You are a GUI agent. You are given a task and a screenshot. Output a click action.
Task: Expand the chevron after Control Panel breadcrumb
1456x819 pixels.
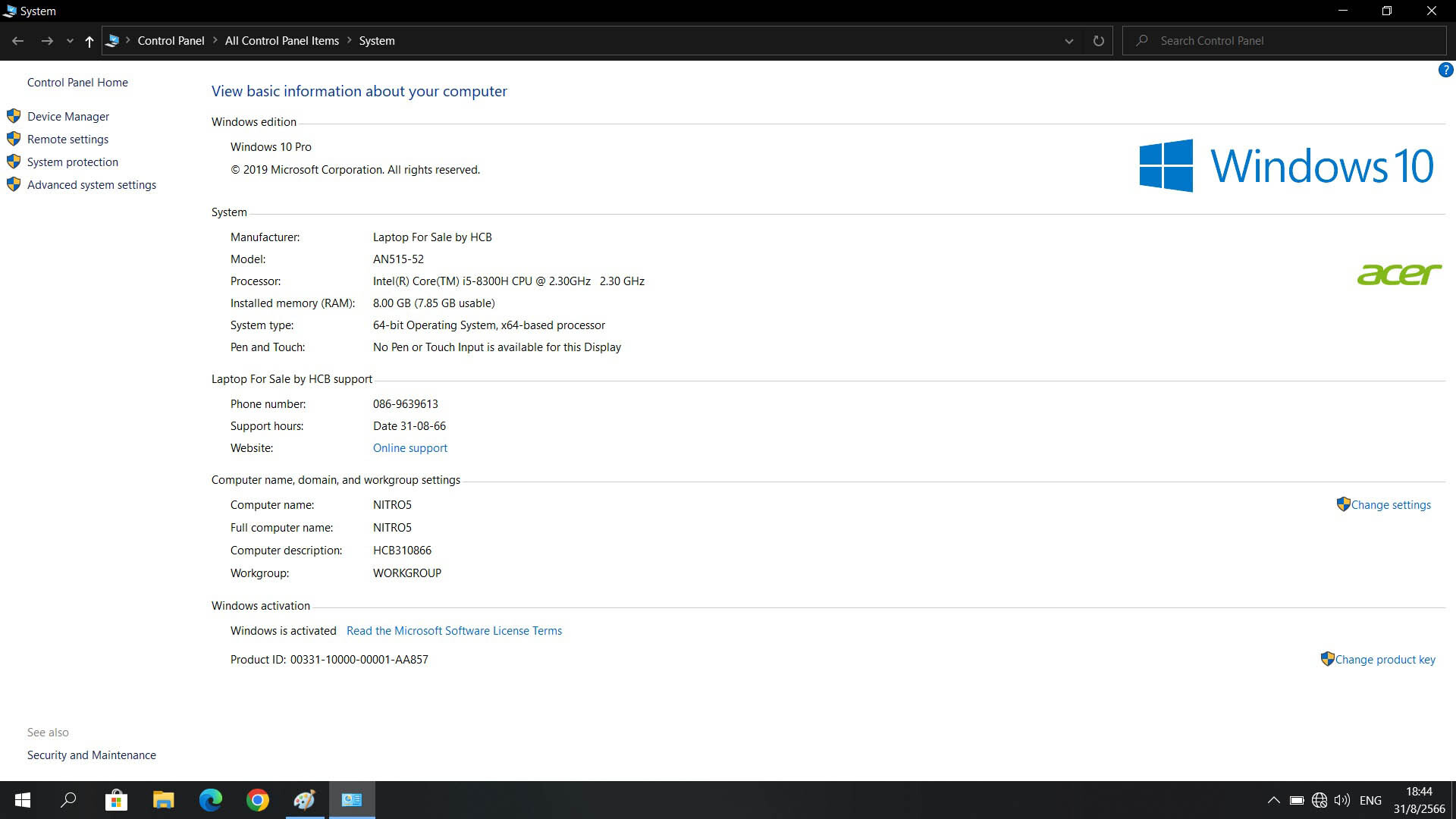215,40
